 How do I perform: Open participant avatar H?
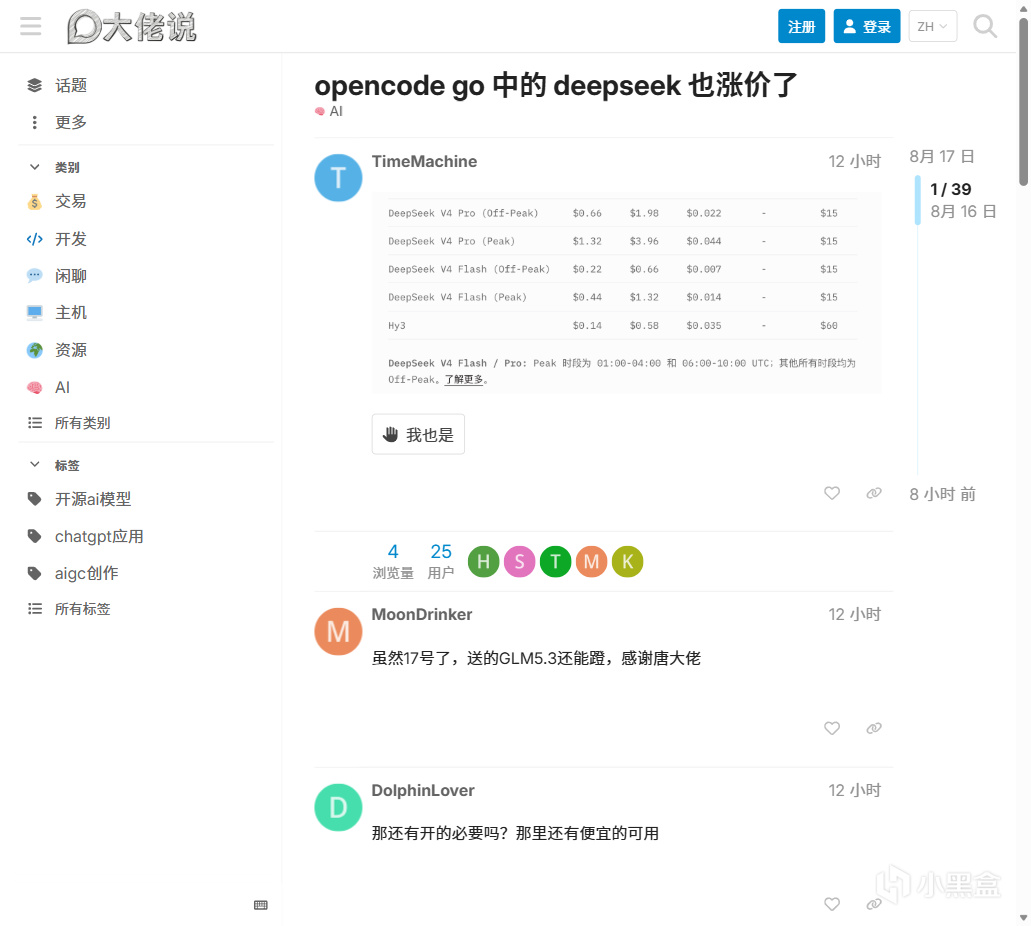pos(483,562)
